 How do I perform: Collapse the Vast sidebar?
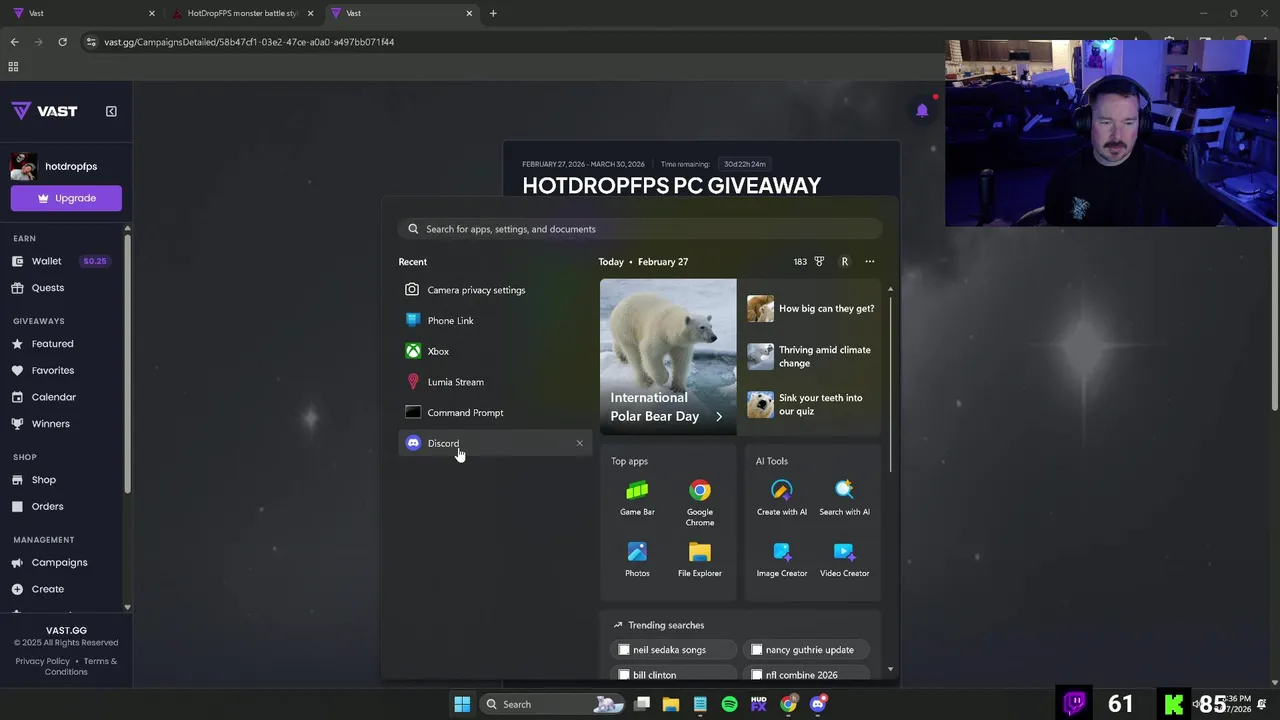(111, 111)
